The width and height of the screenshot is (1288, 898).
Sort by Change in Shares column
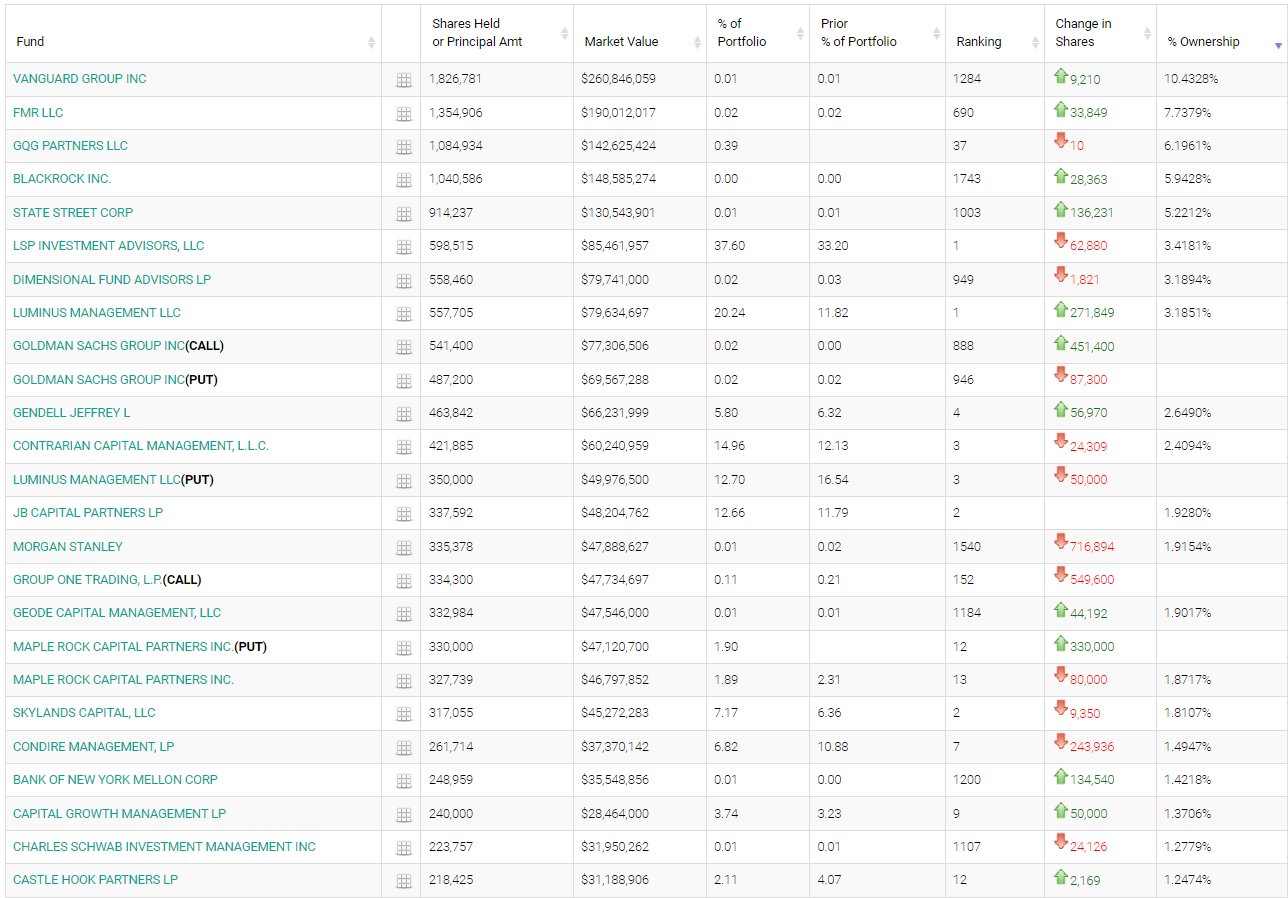click(1100, 34)
